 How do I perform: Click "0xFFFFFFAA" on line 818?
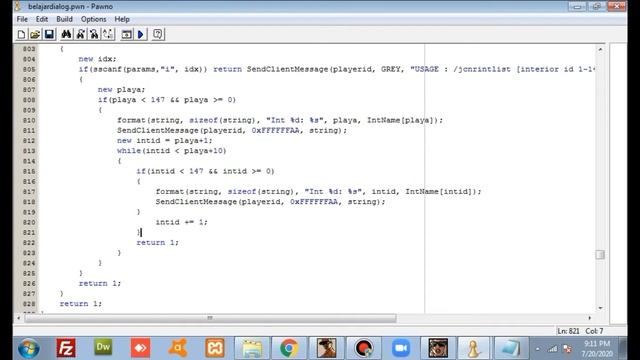(x=314, y=202)
